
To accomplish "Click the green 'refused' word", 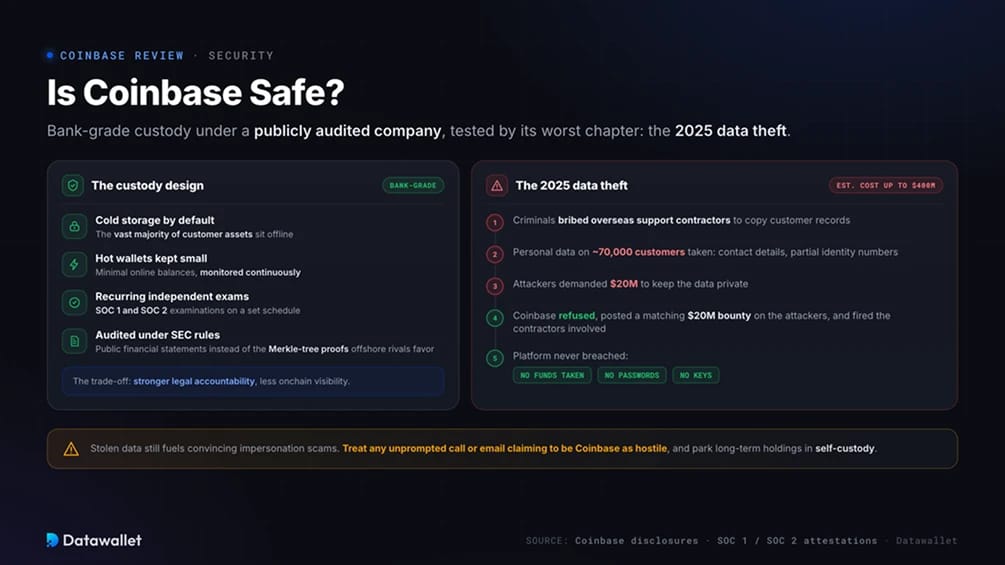I will point(576,316).
